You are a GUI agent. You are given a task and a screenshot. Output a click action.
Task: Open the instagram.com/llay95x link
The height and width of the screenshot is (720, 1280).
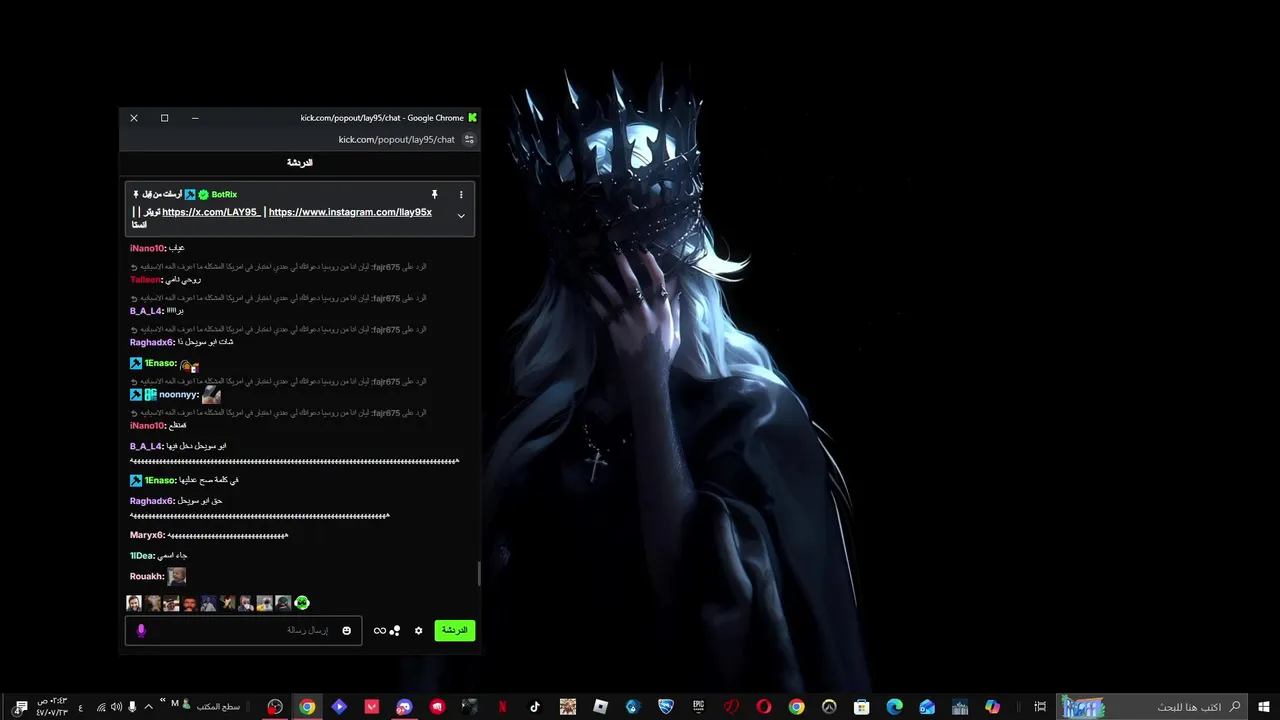pyautogui.click(x=350, y=212)
